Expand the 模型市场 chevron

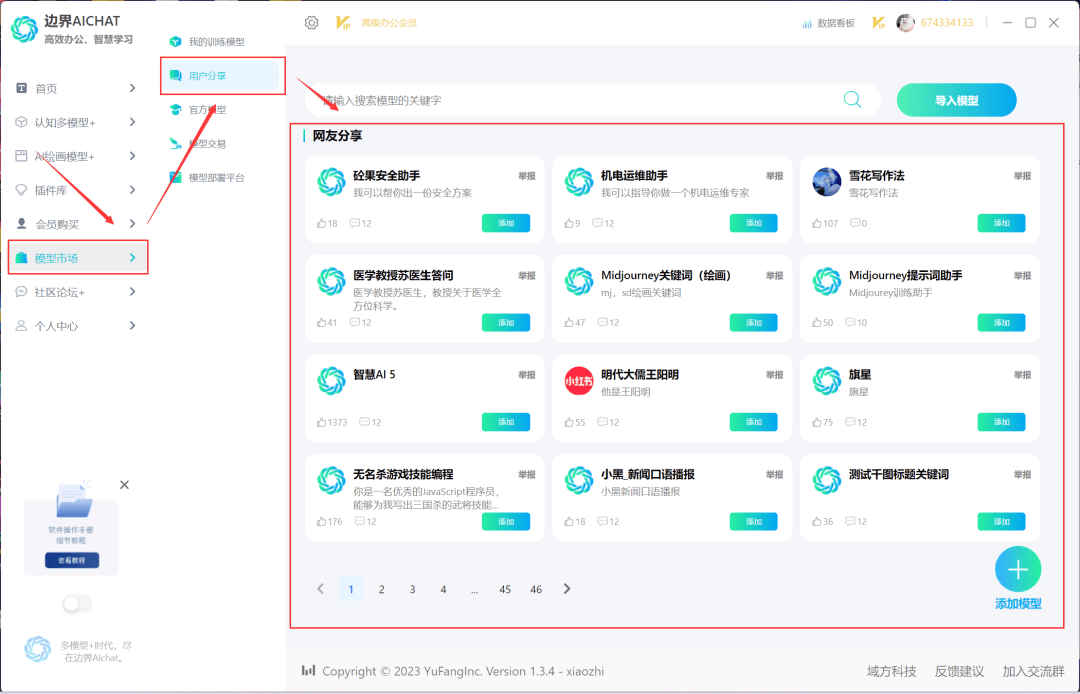(x=132, y=257)
